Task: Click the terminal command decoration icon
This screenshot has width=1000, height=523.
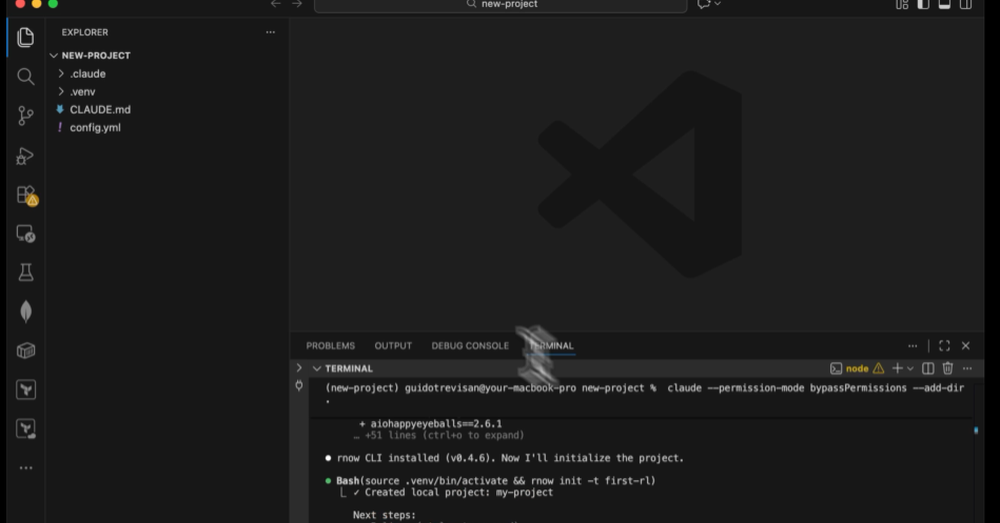Action: click(299, 385)
